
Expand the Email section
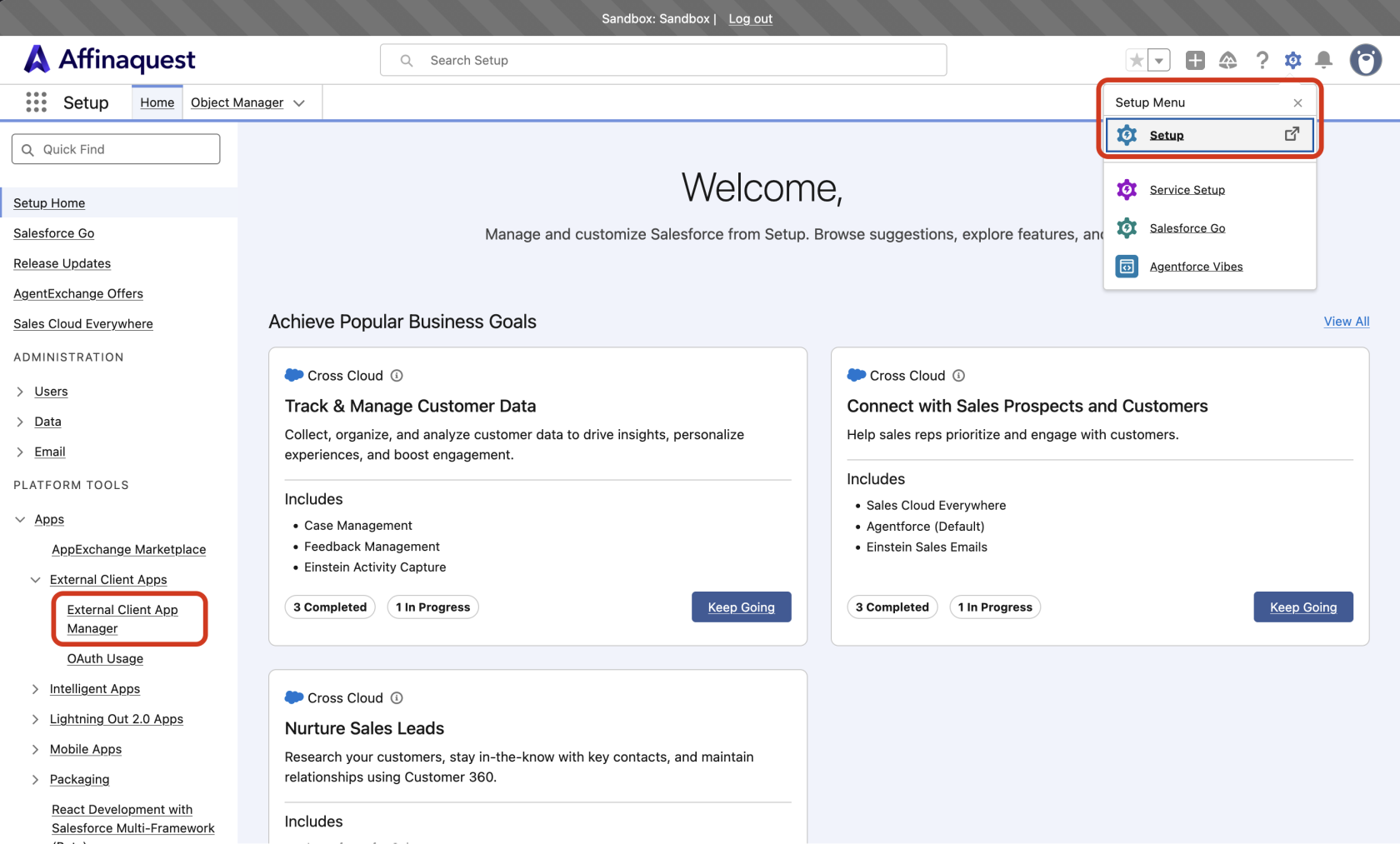coord(20,452)
